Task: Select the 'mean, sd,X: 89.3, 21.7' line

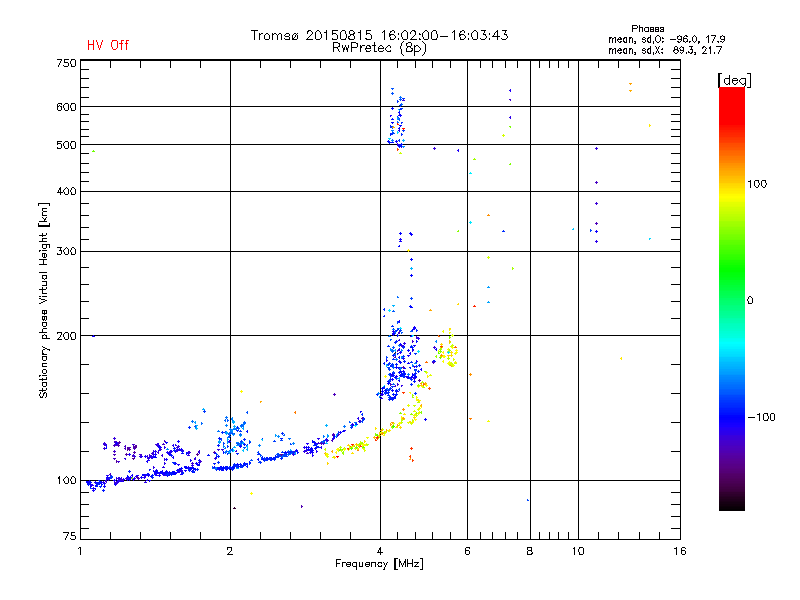Action: [x=665, y=50]
